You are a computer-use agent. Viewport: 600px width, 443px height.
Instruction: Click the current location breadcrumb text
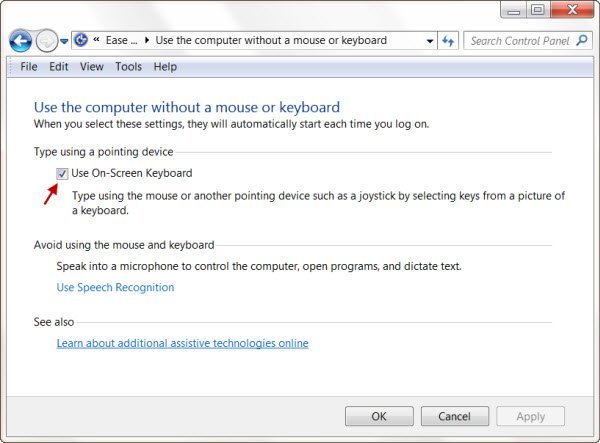tap(271, 40)
